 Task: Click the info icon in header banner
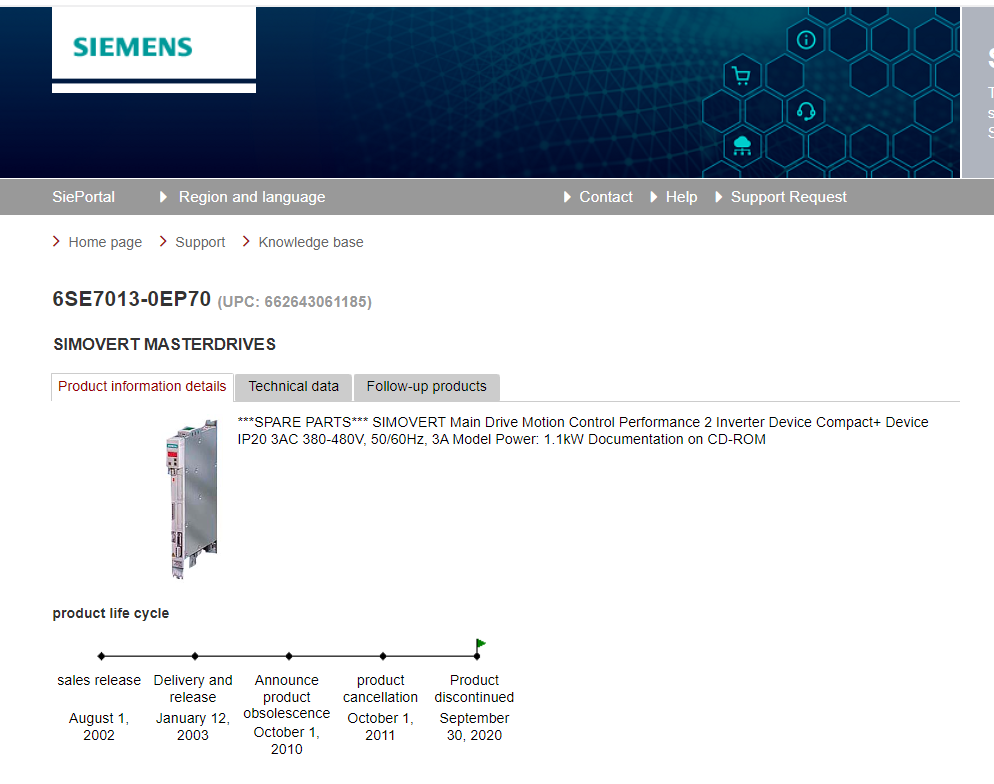pos(806,40)
